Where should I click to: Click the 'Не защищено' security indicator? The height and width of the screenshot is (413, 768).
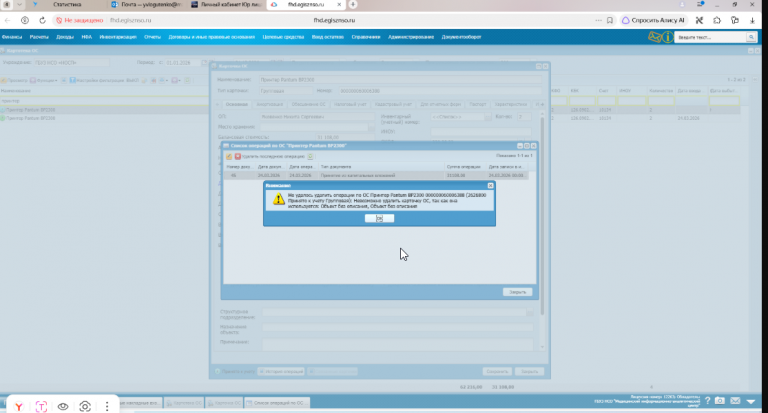79,21
